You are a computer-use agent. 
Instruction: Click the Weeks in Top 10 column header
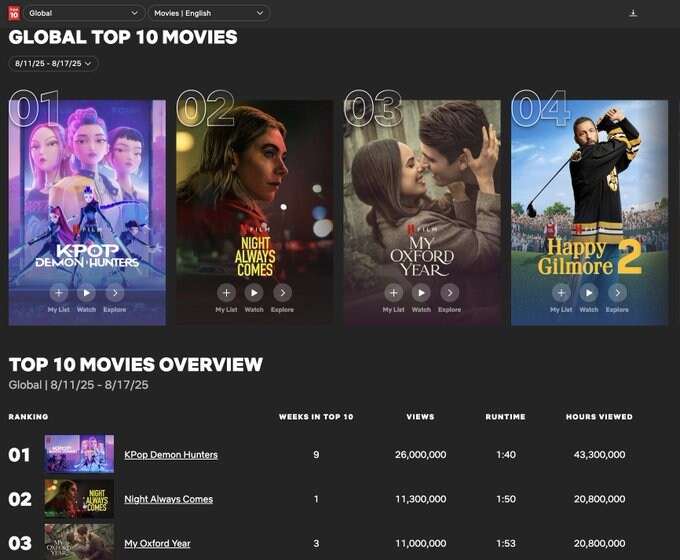(316, 417)
